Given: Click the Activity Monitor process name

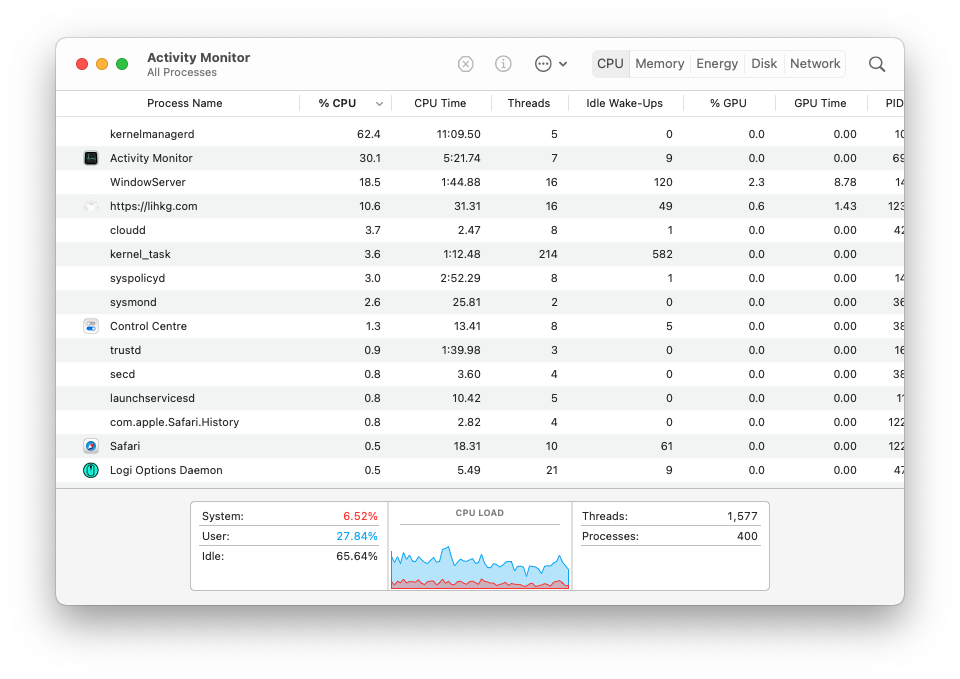Looking at the screenshot, I should click(151, 158).
